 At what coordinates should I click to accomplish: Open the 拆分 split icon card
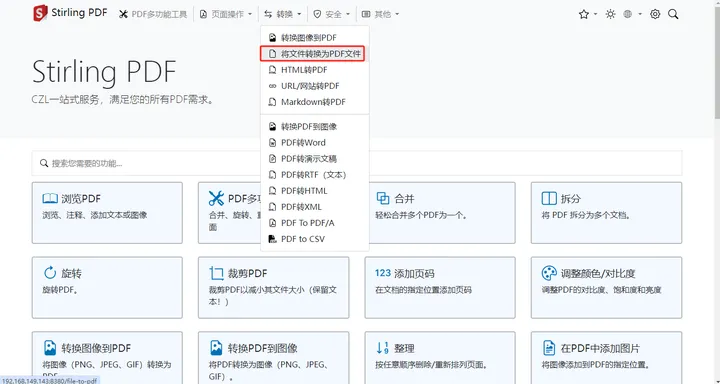click(606, 213)
